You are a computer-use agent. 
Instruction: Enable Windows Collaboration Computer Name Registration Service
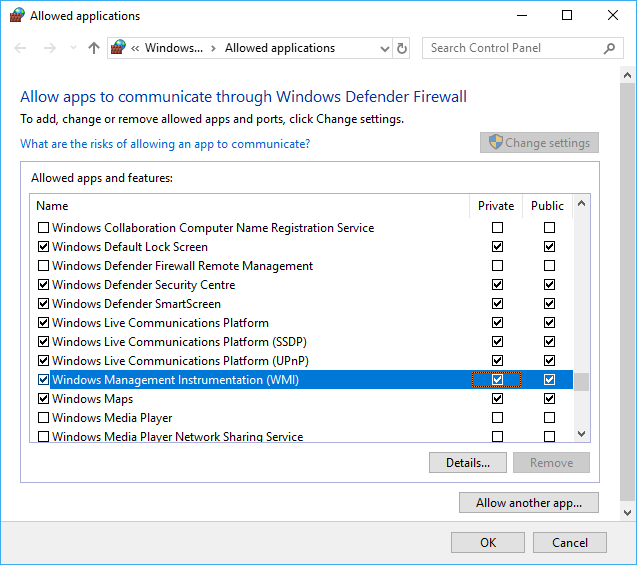tap(43, 227)
